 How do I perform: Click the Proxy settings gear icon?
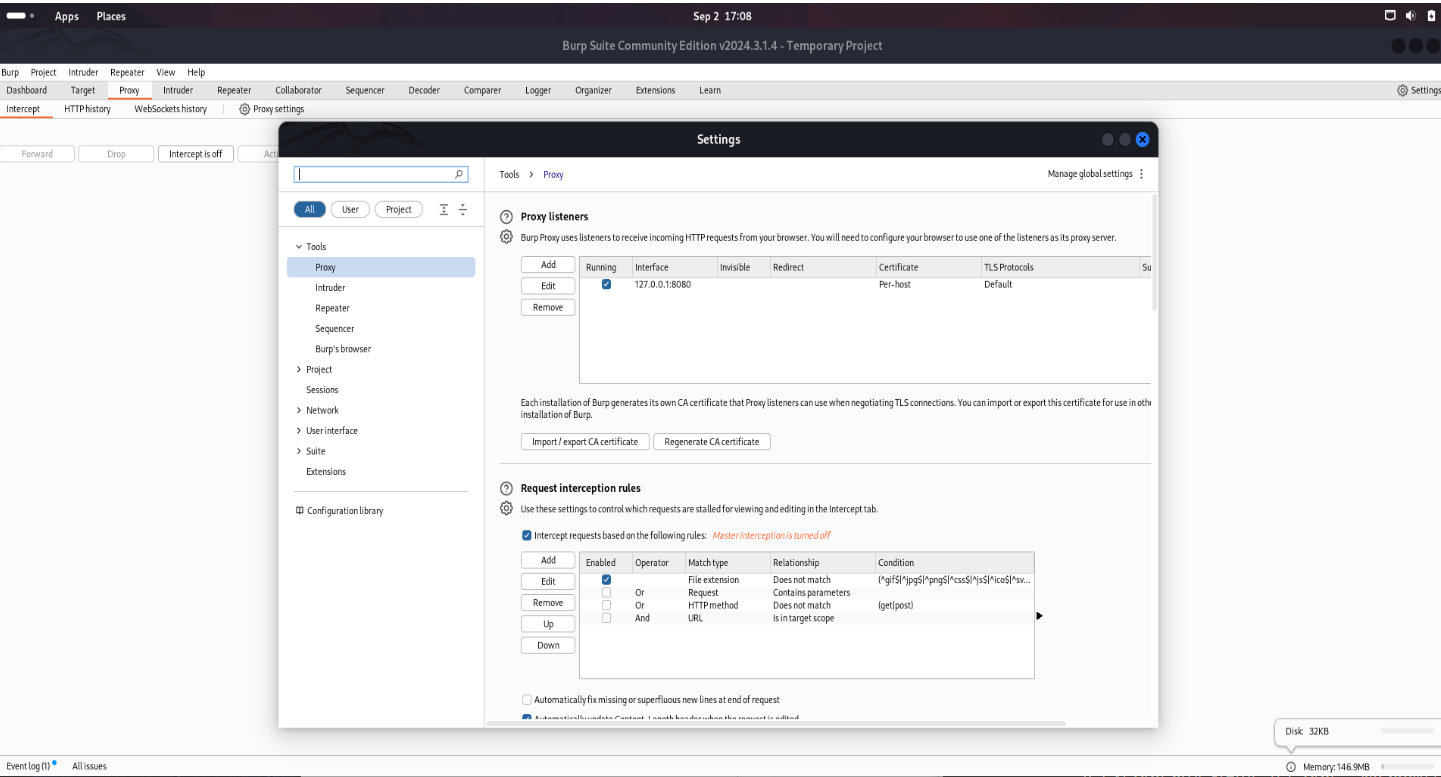[x=244, y=109]
